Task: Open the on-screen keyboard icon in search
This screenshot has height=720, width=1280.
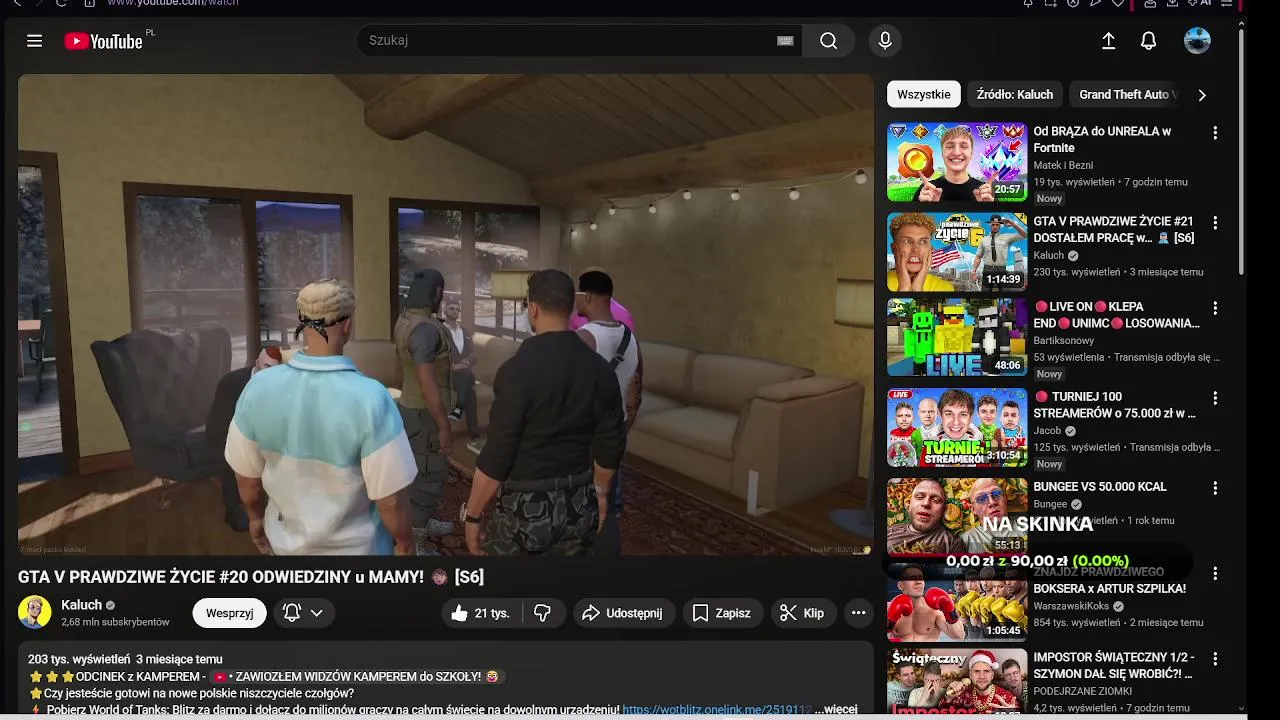Action: click(785, 41)
